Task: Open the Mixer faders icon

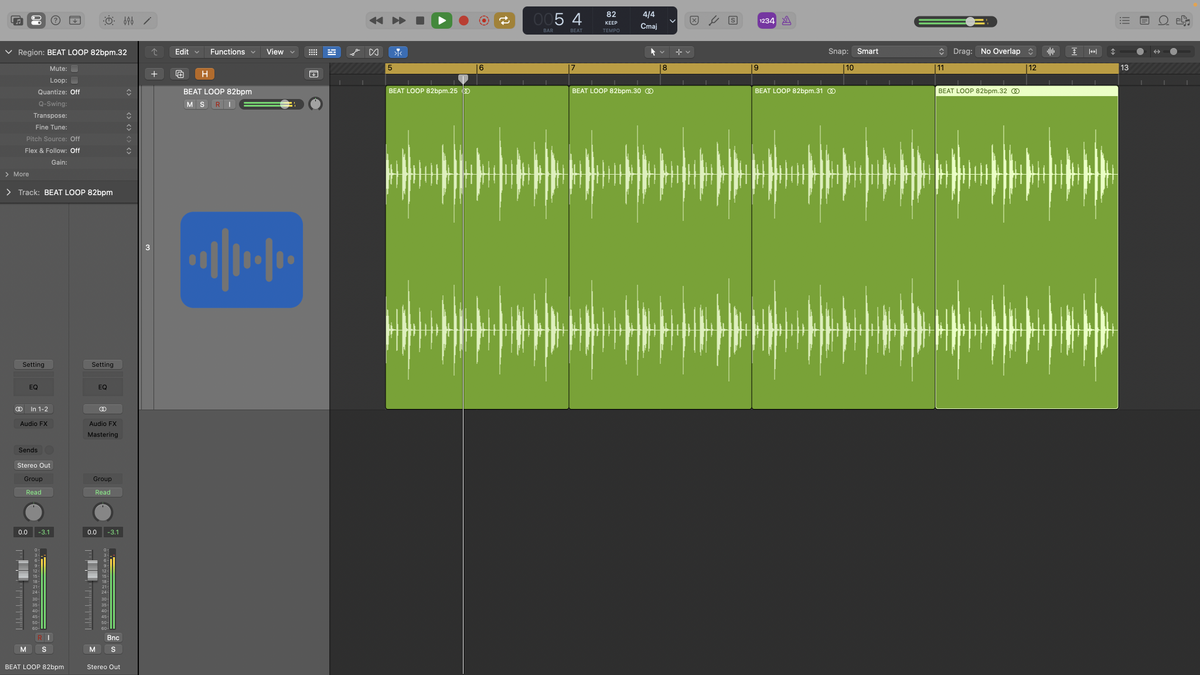Action: coord(128,20)
